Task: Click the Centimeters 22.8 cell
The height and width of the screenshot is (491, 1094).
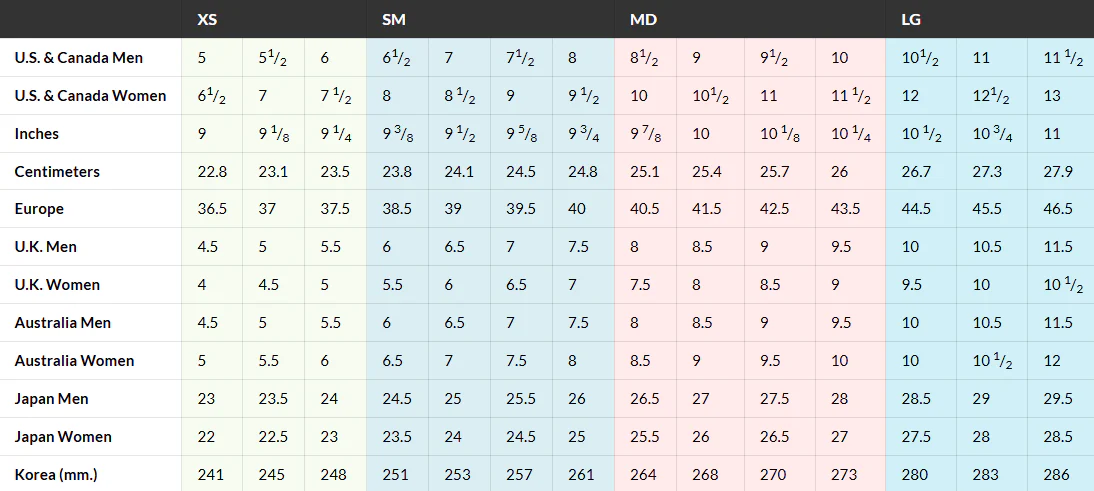Action: 211,172
